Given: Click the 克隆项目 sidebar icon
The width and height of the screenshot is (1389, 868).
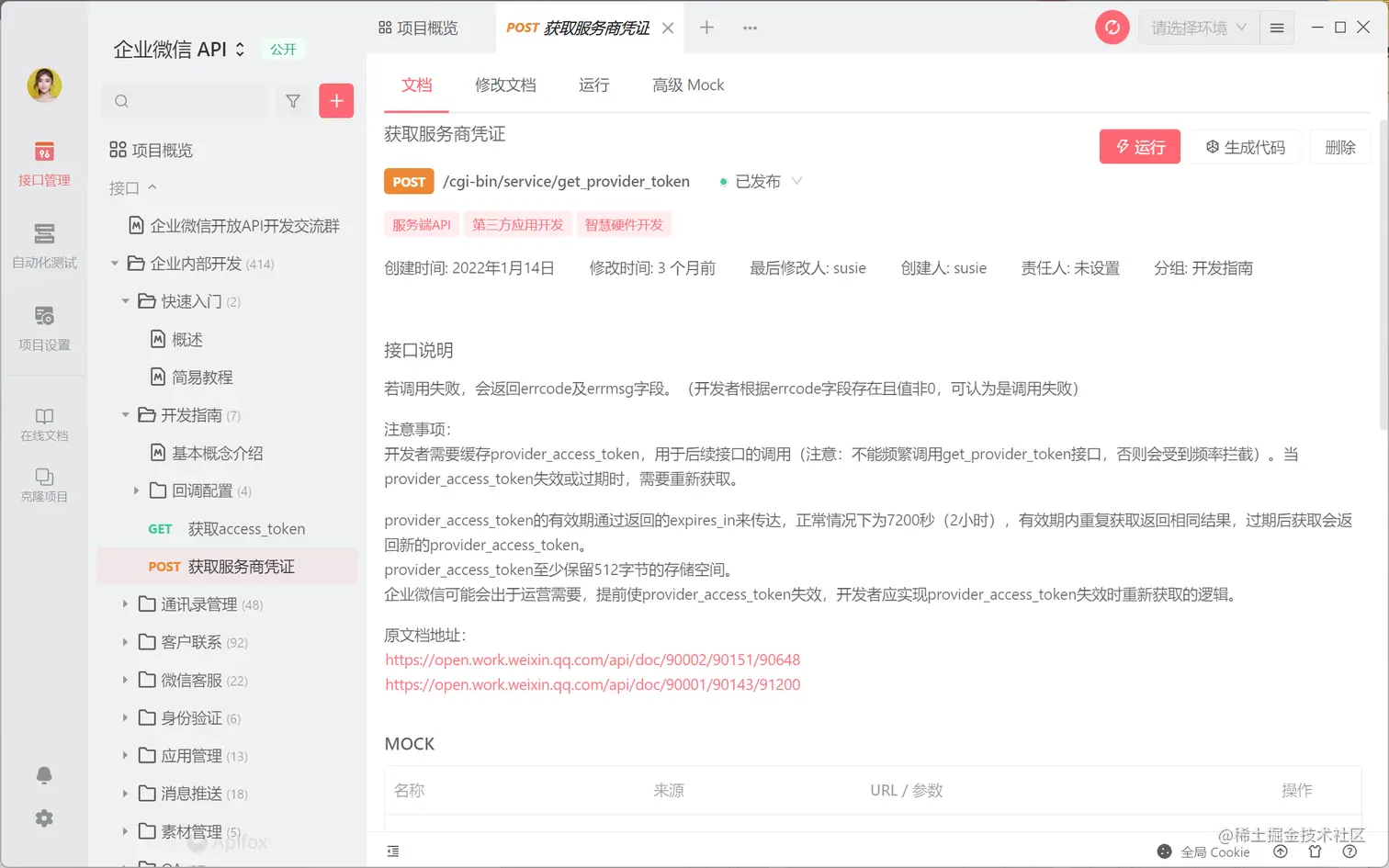Looking at the screenshot, I should (x=44, y=485).
